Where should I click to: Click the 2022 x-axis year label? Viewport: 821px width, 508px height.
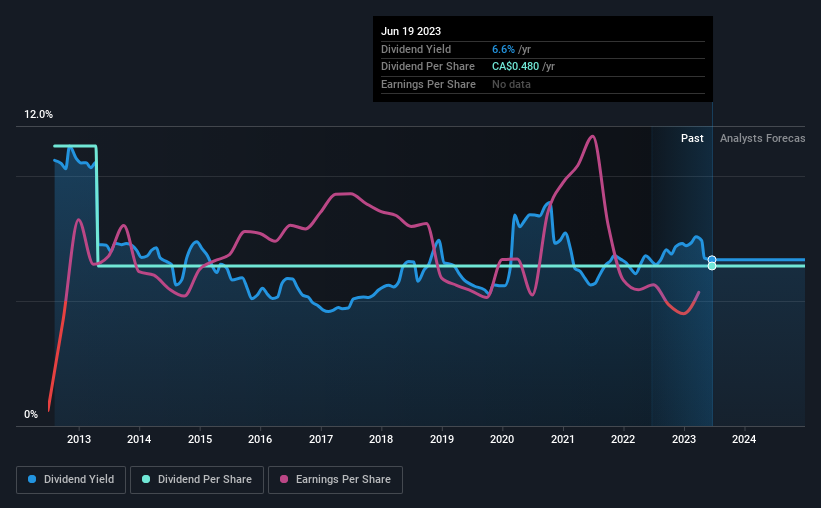pos(623,439)
